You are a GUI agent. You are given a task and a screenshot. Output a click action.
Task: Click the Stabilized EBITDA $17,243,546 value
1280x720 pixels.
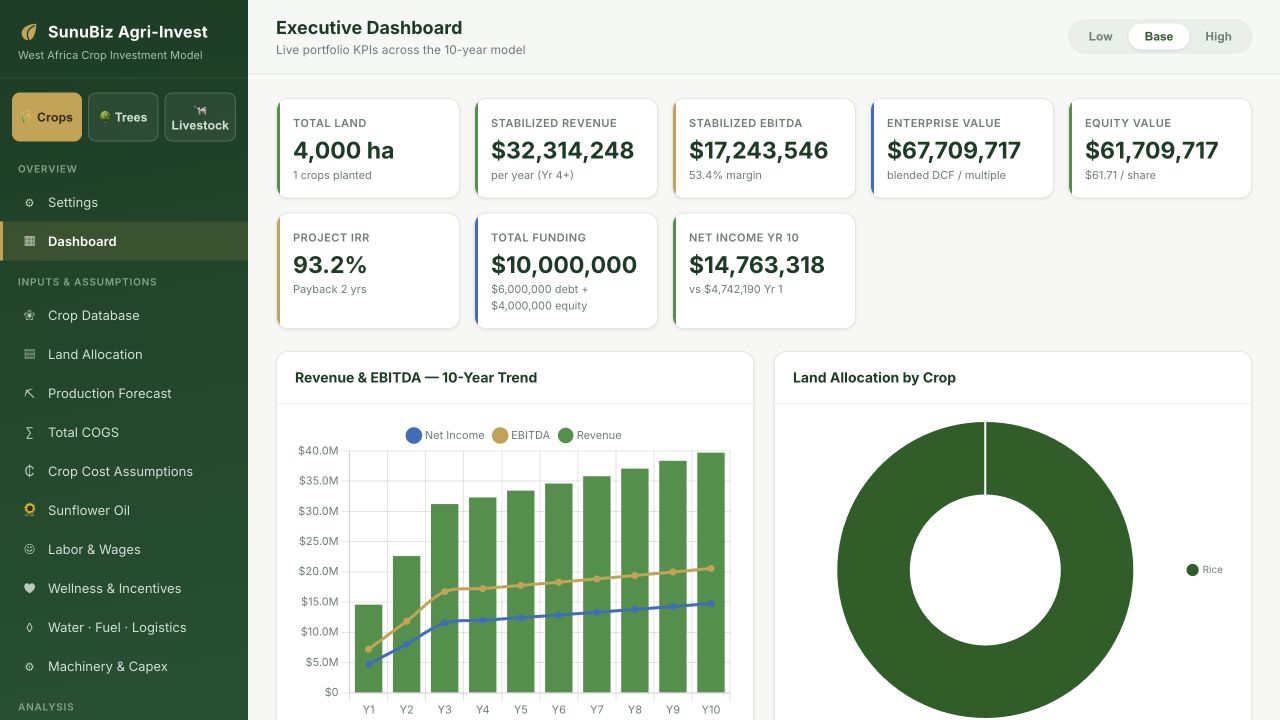(759, 151)
